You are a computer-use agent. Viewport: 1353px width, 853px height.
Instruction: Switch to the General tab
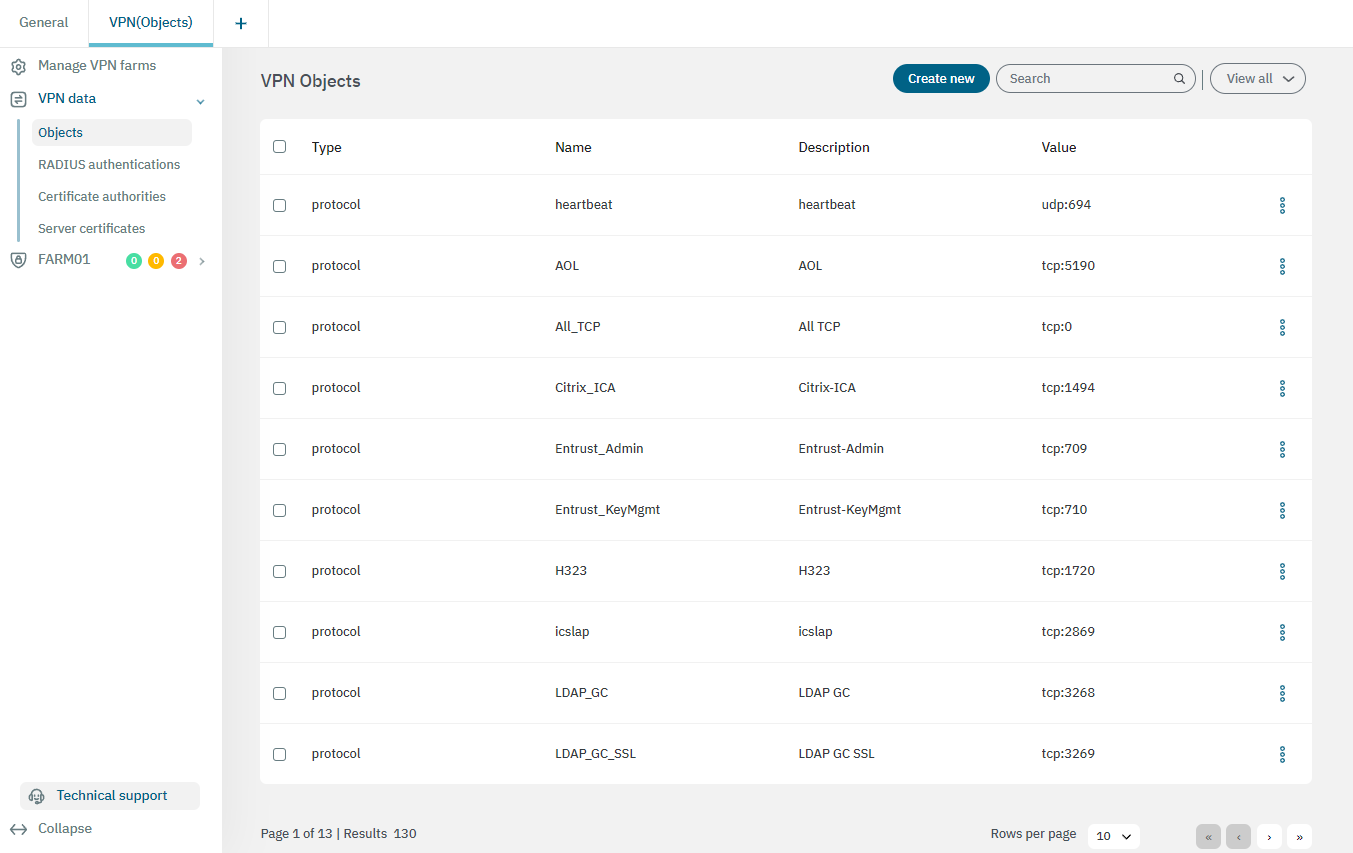pyautogui.click(x=44, y=23)
